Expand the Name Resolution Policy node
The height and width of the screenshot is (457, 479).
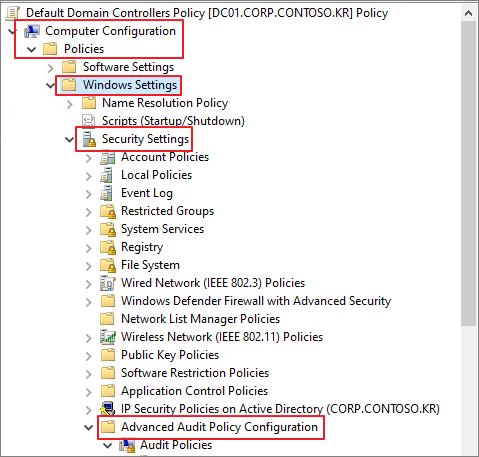[x=70, y=104]
